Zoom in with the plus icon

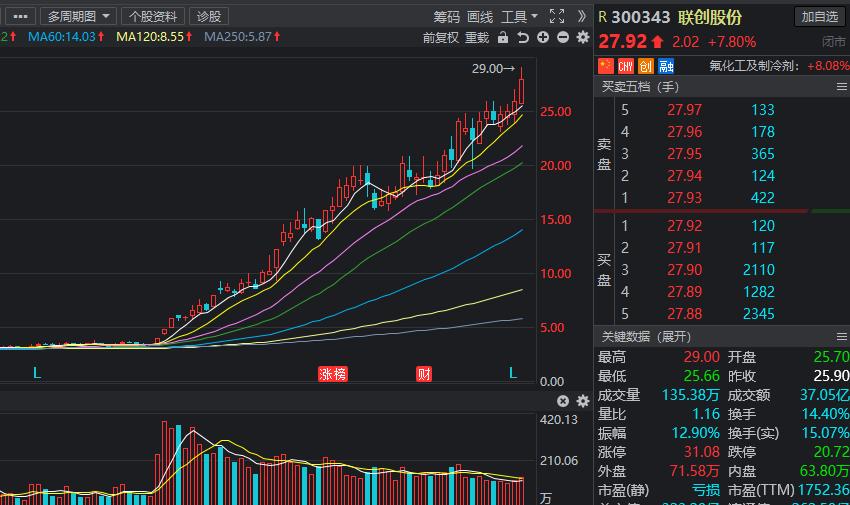543,37
